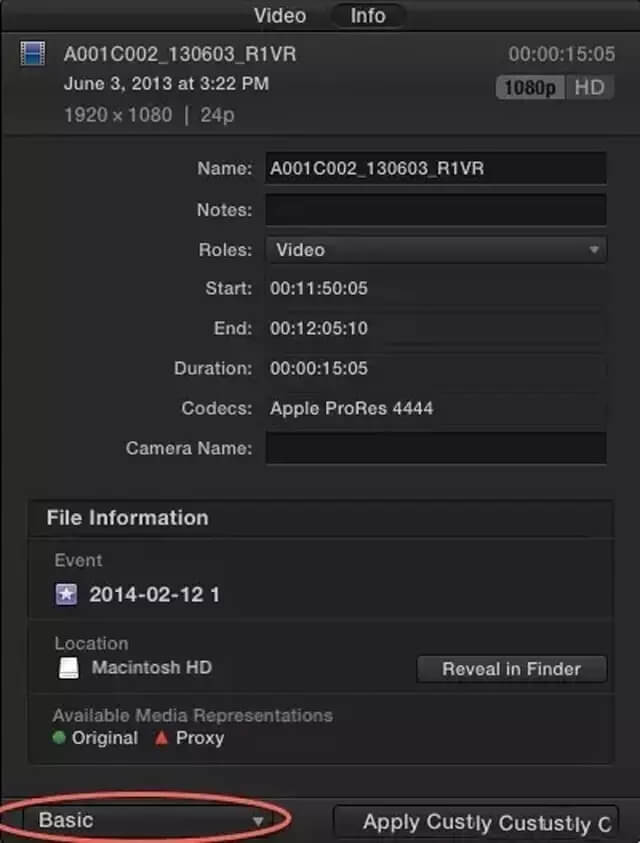The image size is (640, 843).
Task: Click the Start timecode value 00:11:50:05
Action: click(x=319, y=289)
